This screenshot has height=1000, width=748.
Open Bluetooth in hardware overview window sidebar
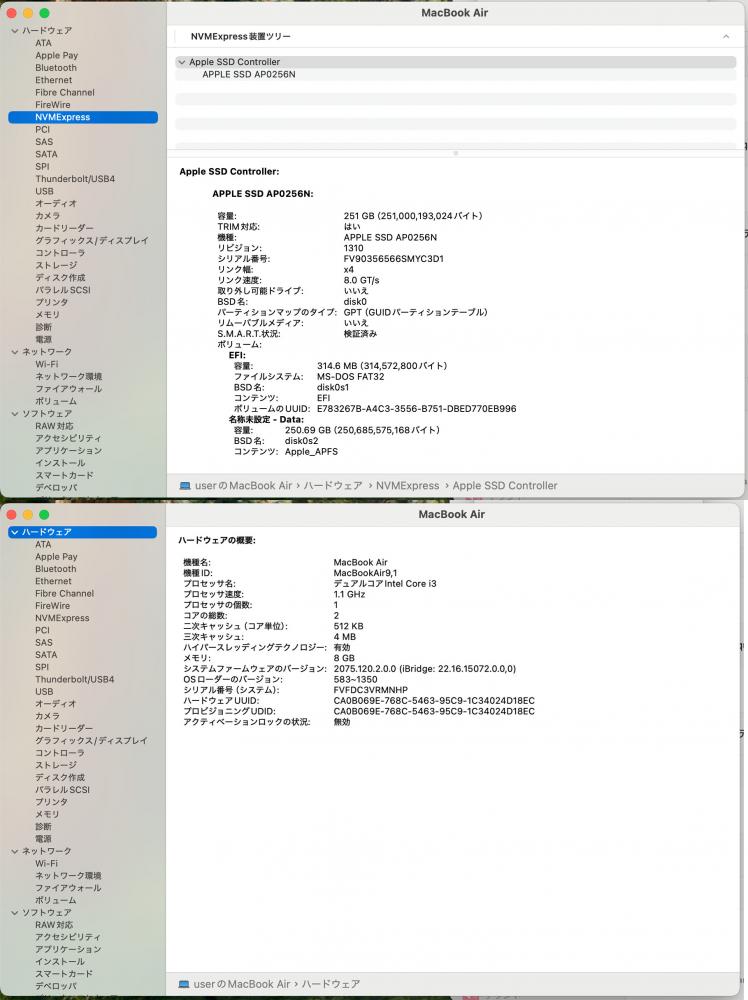point(56,569)
